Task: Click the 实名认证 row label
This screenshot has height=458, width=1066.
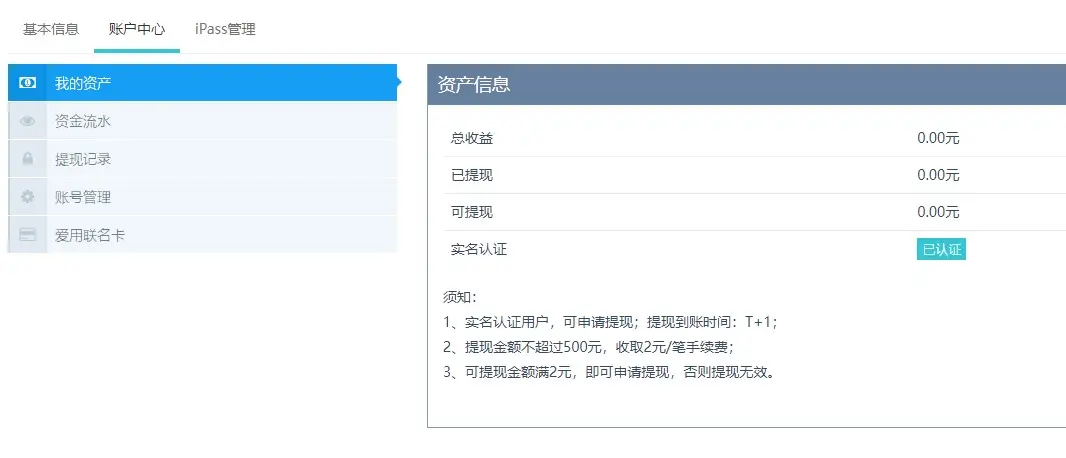Action: pos(479,249)
